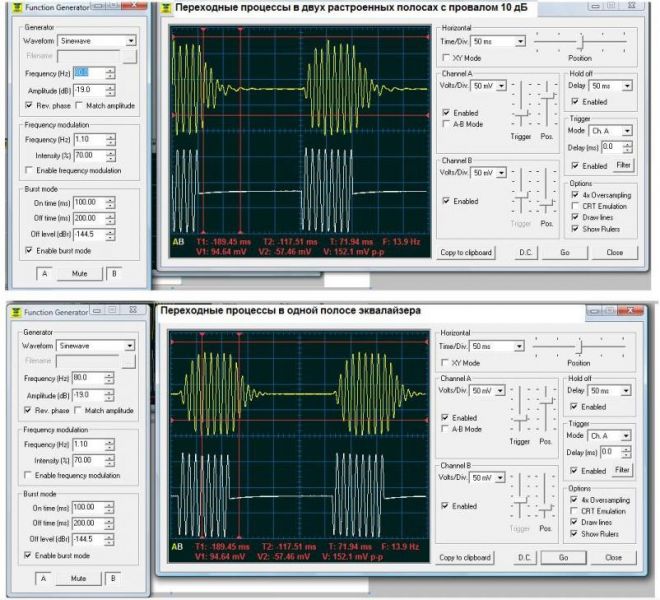
Task: Click Mute button in top generator
Action: [80, 274]
